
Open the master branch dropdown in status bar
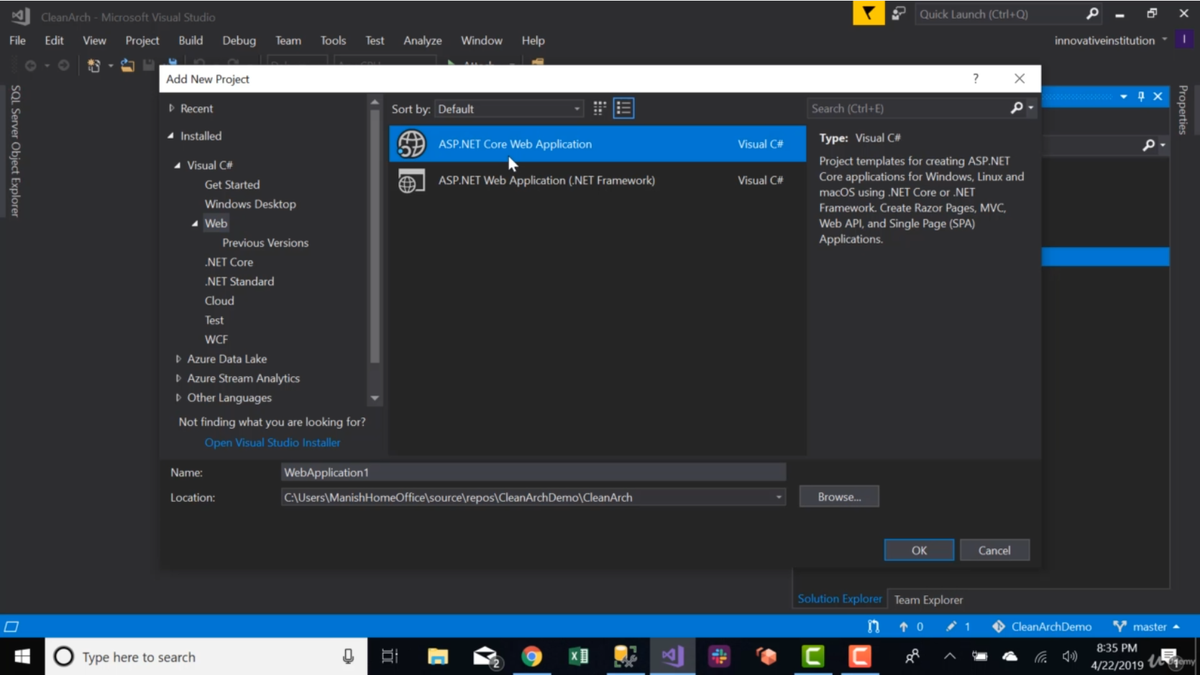(x=1147, y=627)
